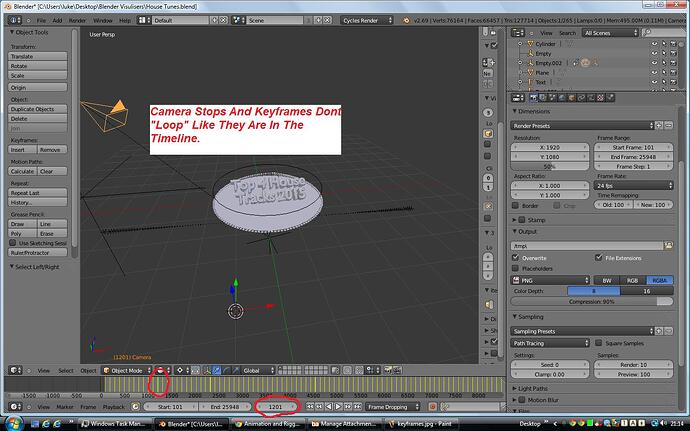Toggle auto keyframe record button

click(433, 407)
